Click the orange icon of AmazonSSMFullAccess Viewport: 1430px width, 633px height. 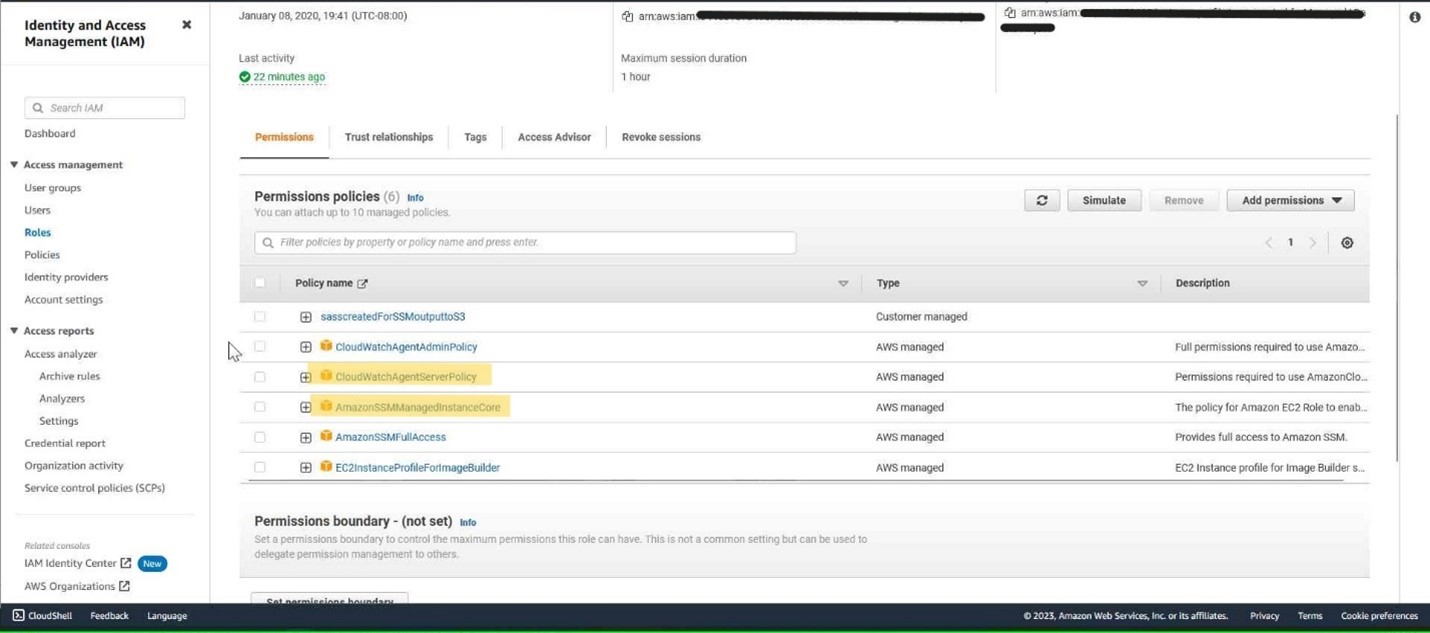coord(326,436)
